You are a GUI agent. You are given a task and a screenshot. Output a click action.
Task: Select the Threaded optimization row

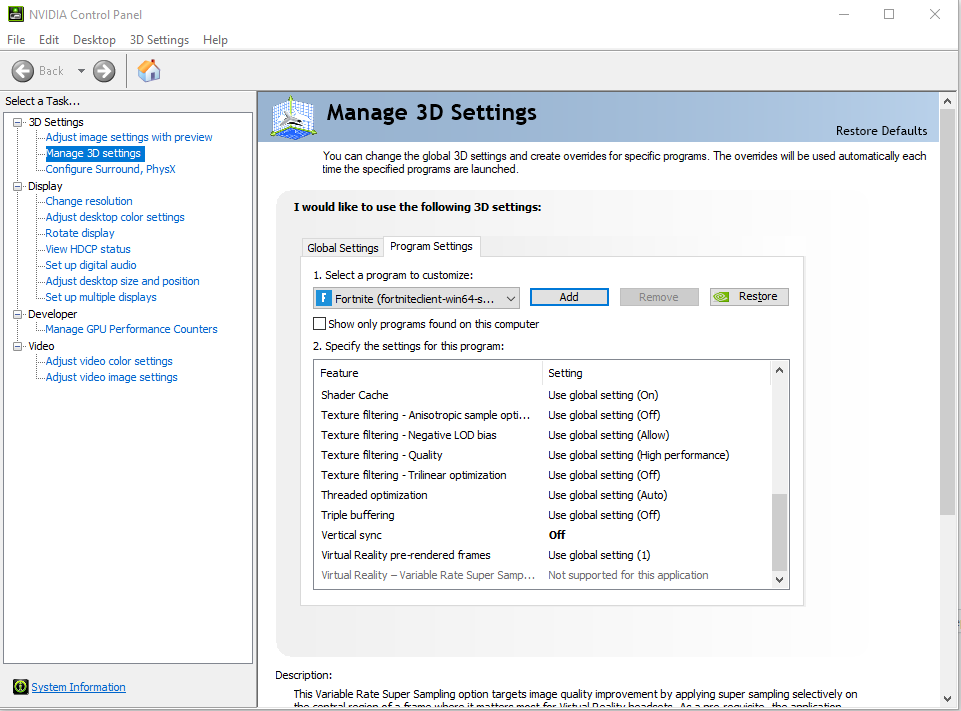tap(543, 495)
